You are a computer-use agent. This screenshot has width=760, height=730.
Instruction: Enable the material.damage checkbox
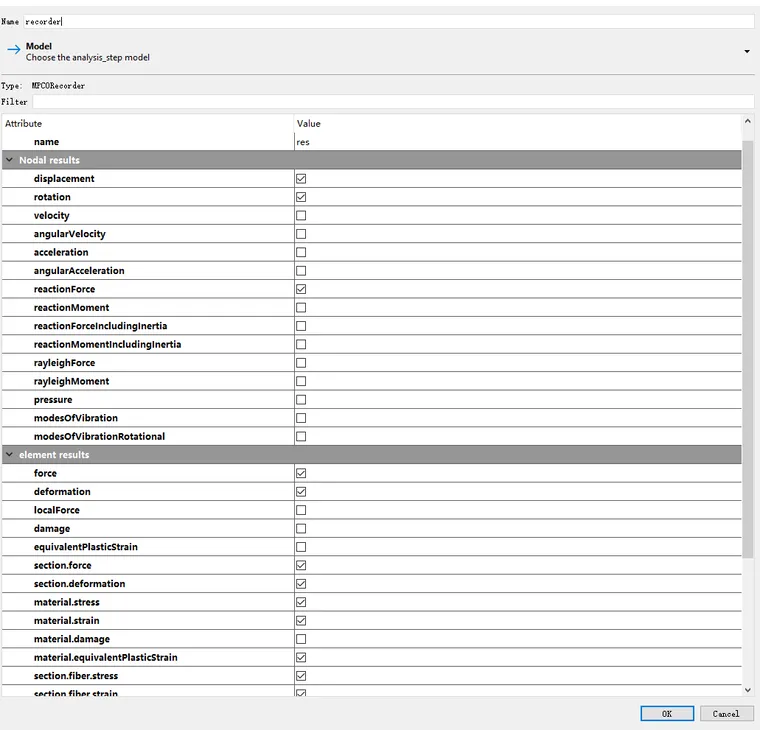pyautogui.click(x=301, y=639)
